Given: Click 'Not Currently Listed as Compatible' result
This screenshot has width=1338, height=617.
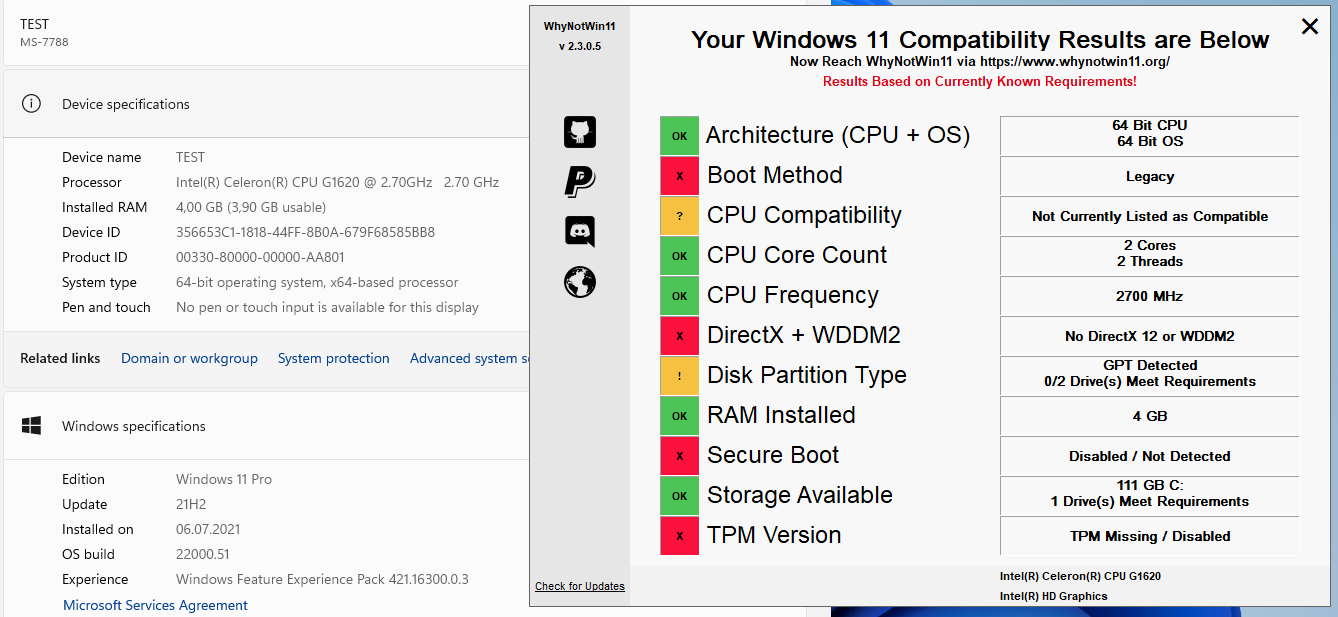Looking at the screenshot, I should pyautogui.click(x=1150, y=216).
